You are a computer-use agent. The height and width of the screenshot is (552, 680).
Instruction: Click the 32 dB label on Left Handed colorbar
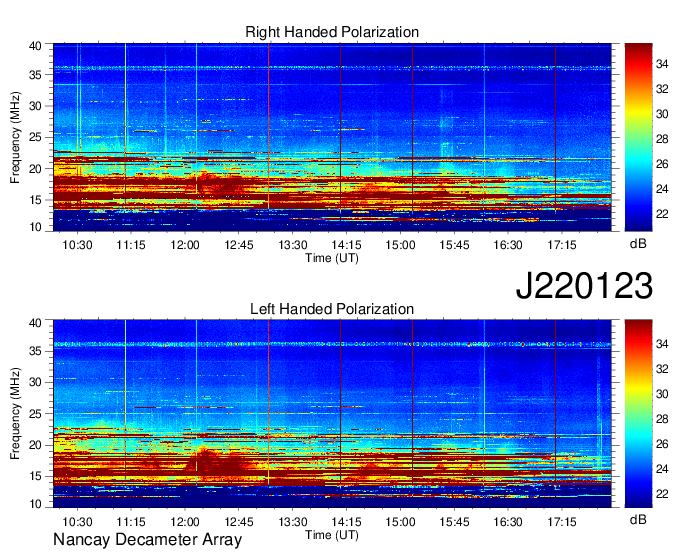tap(662, 369)
